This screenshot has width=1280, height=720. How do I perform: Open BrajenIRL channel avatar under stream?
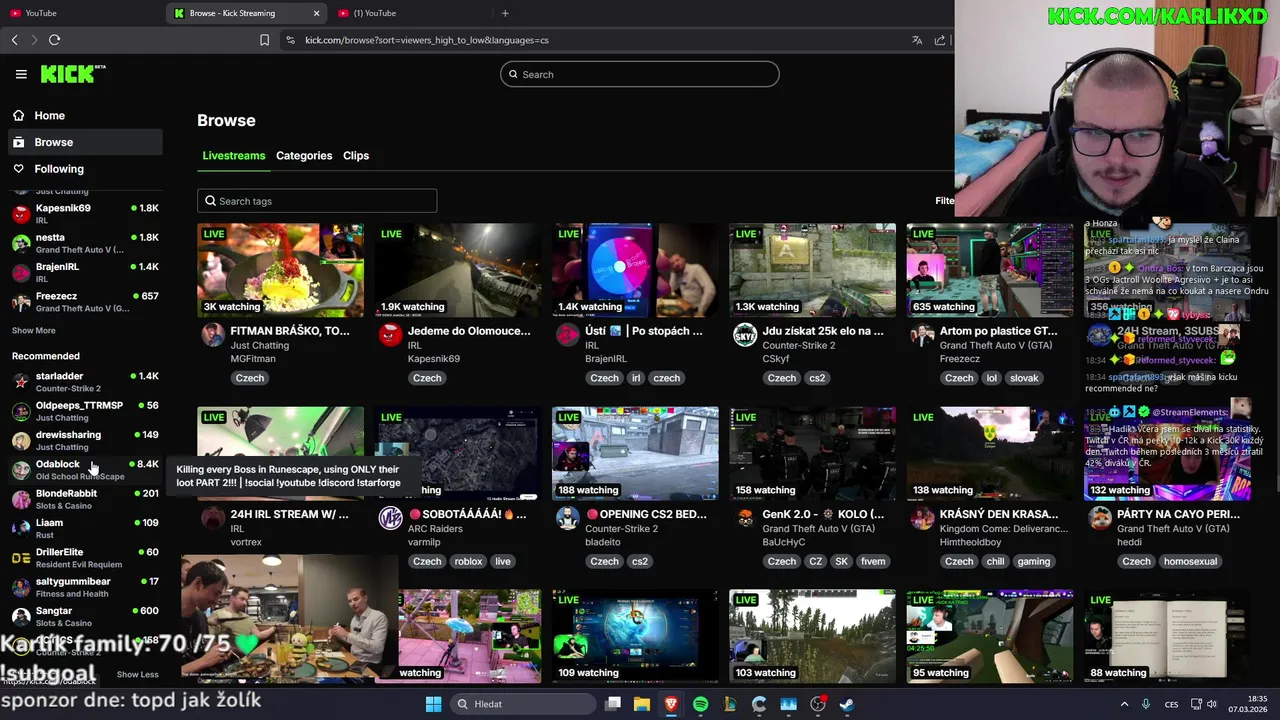point(567,335)
